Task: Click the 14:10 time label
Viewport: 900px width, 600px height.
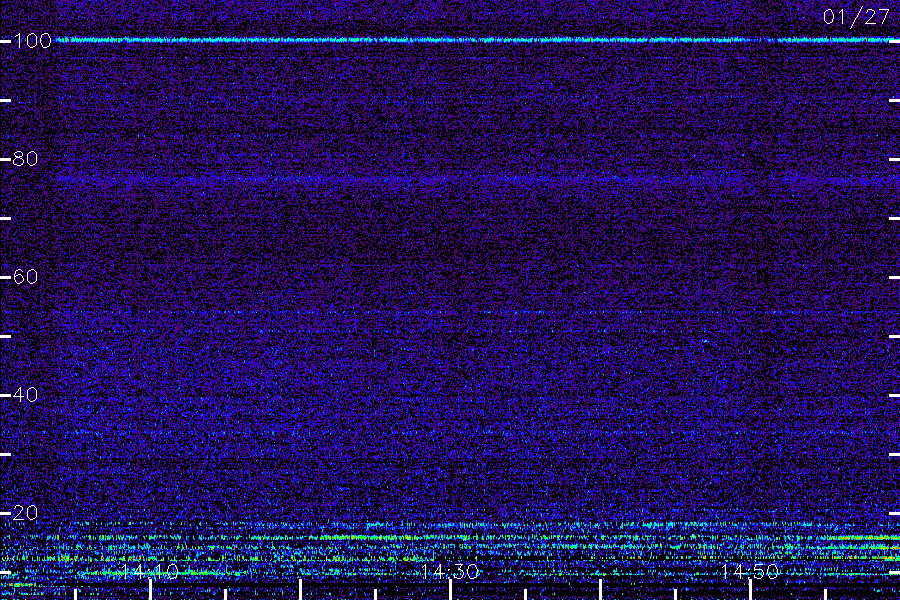Action: pyautogui.click(x=150, y=572)
